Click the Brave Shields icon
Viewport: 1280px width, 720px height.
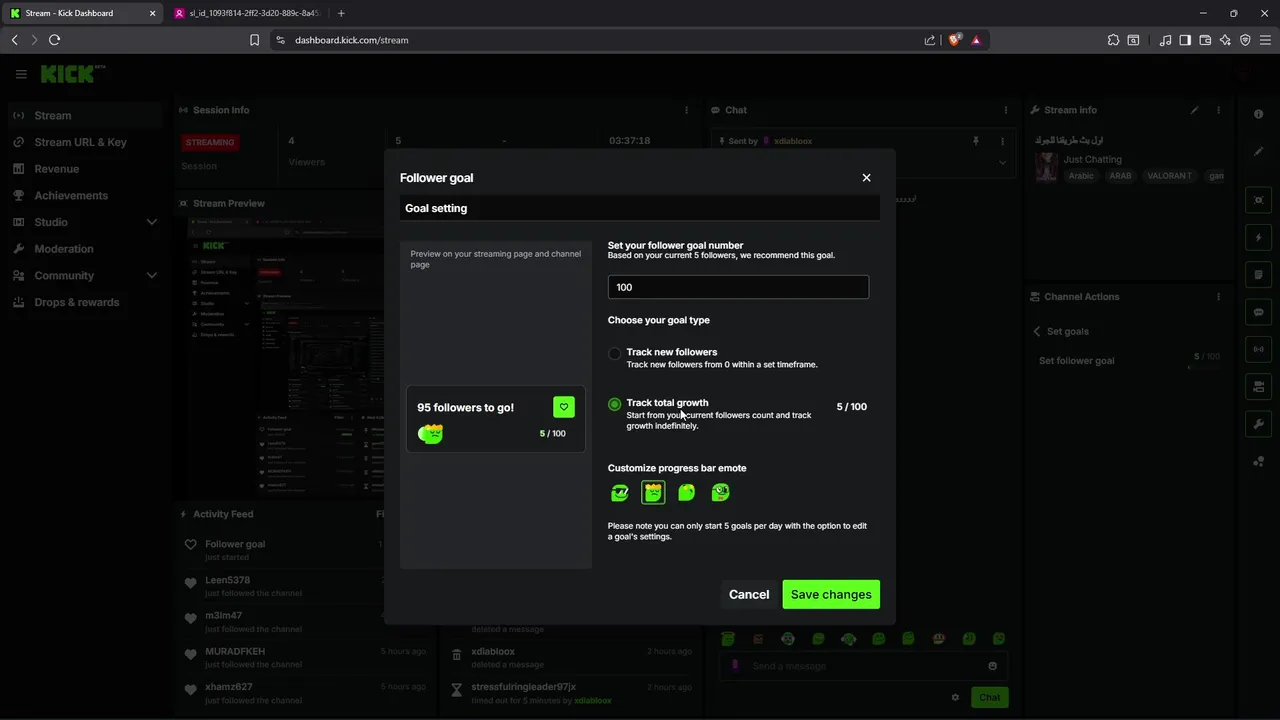pyautogui.click(x=954, y=40)
